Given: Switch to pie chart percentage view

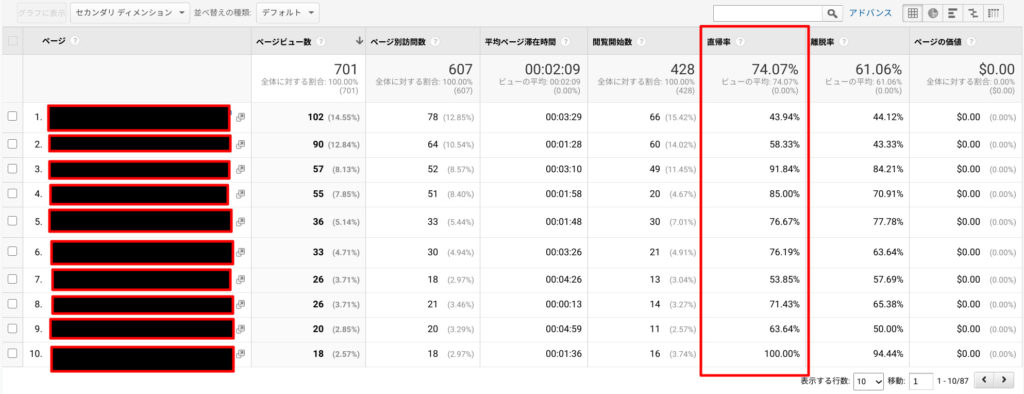Looking at the screenshot, I should 933,12.
